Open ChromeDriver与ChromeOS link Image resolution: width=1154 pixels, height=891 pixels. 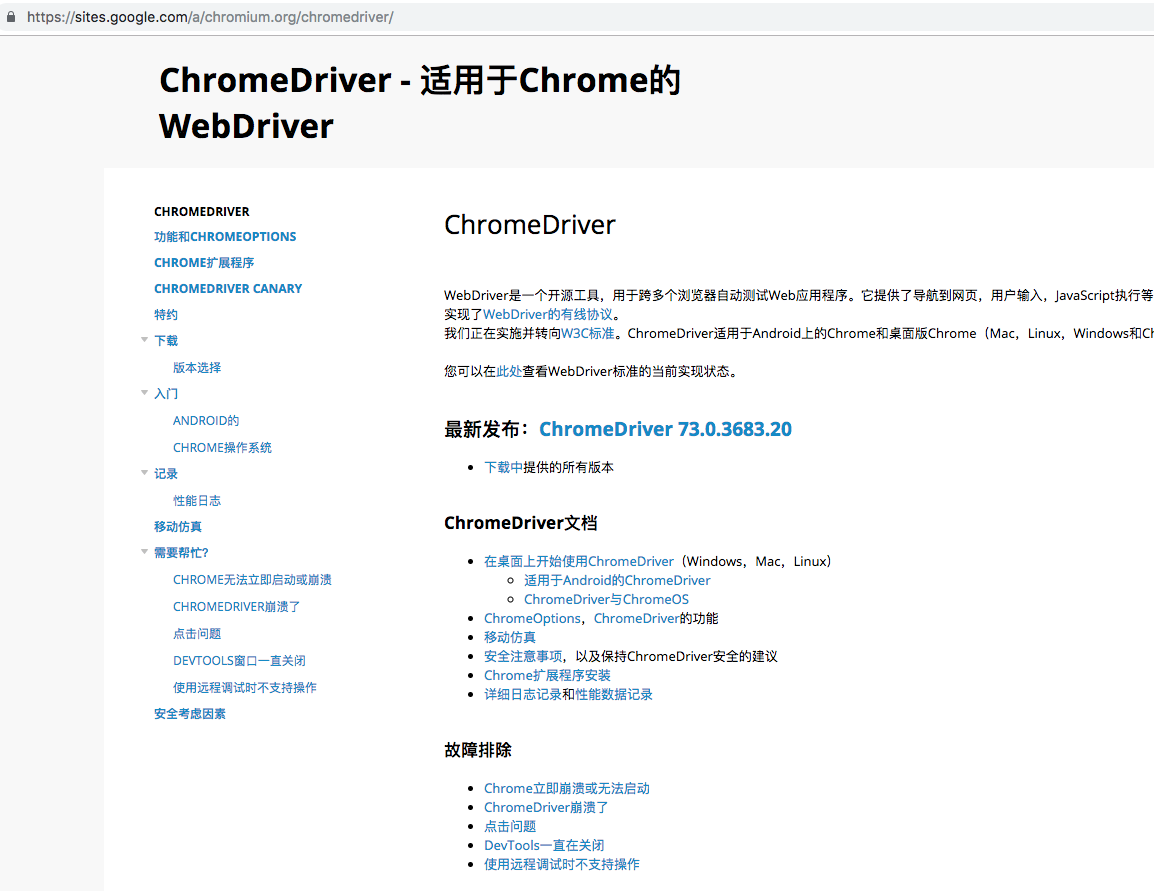pyautogui.click(x=606, y=600)
